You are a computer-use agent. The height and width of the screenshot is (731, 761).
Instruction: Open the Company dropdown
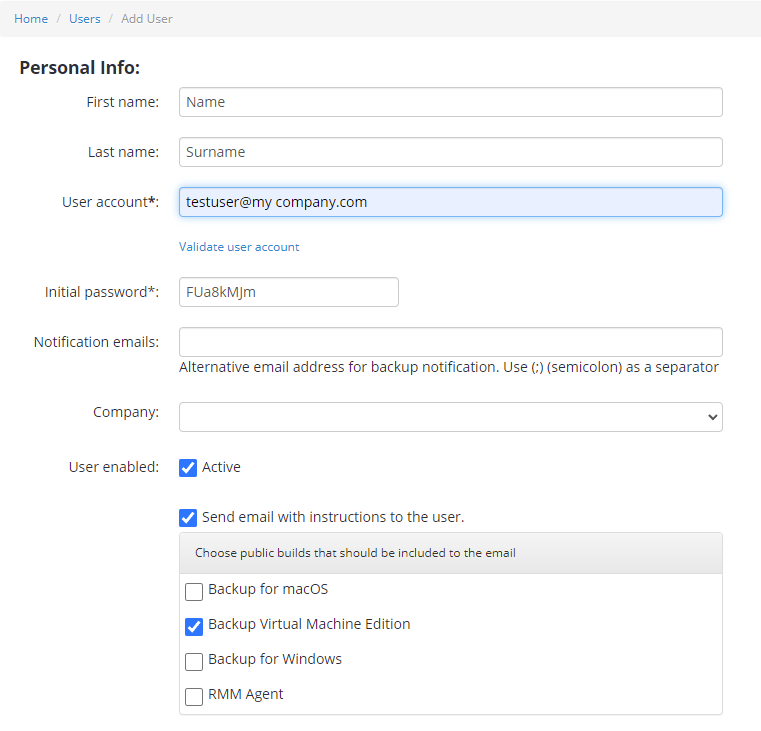[450, 416]
